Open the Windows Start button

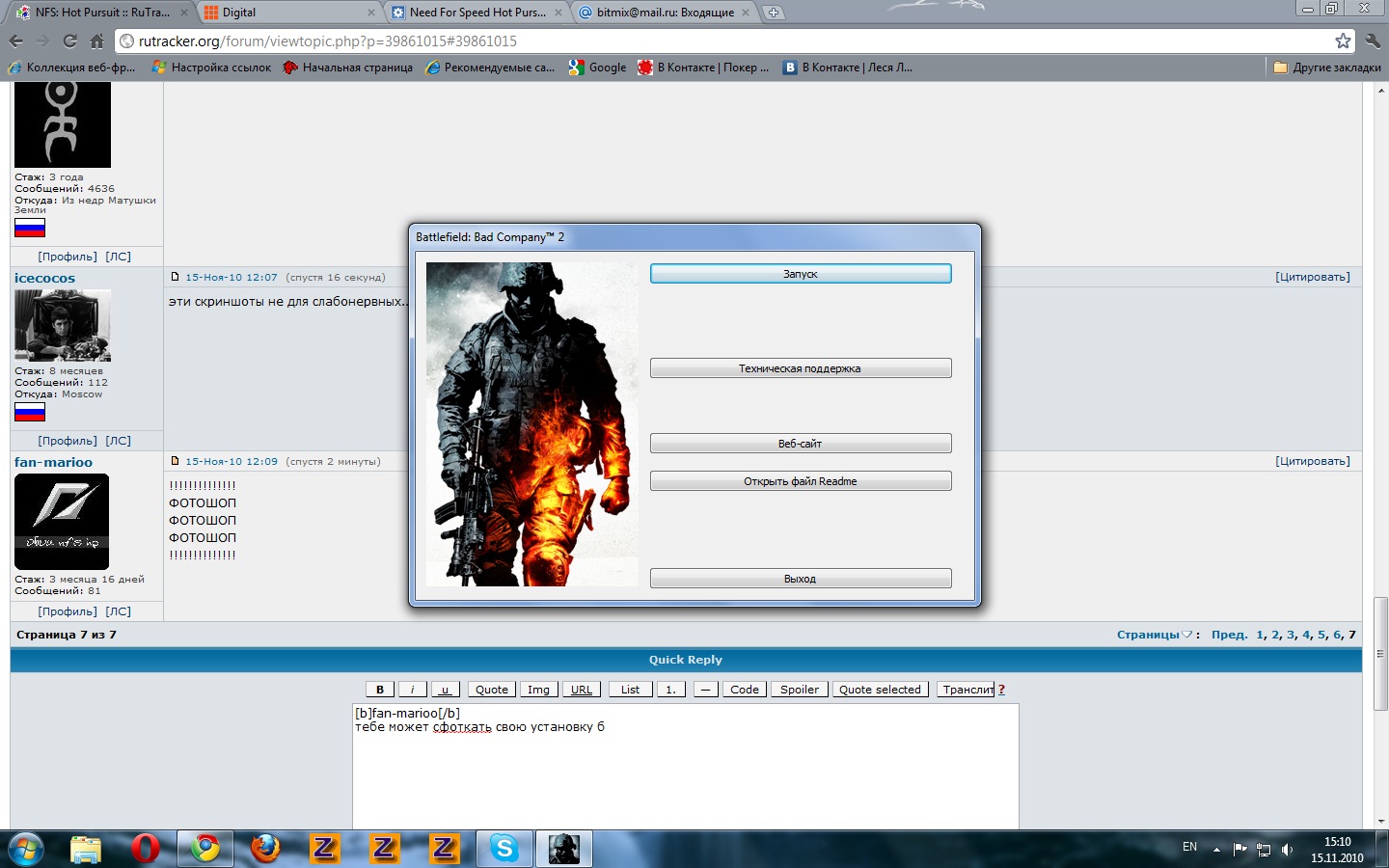26,849
